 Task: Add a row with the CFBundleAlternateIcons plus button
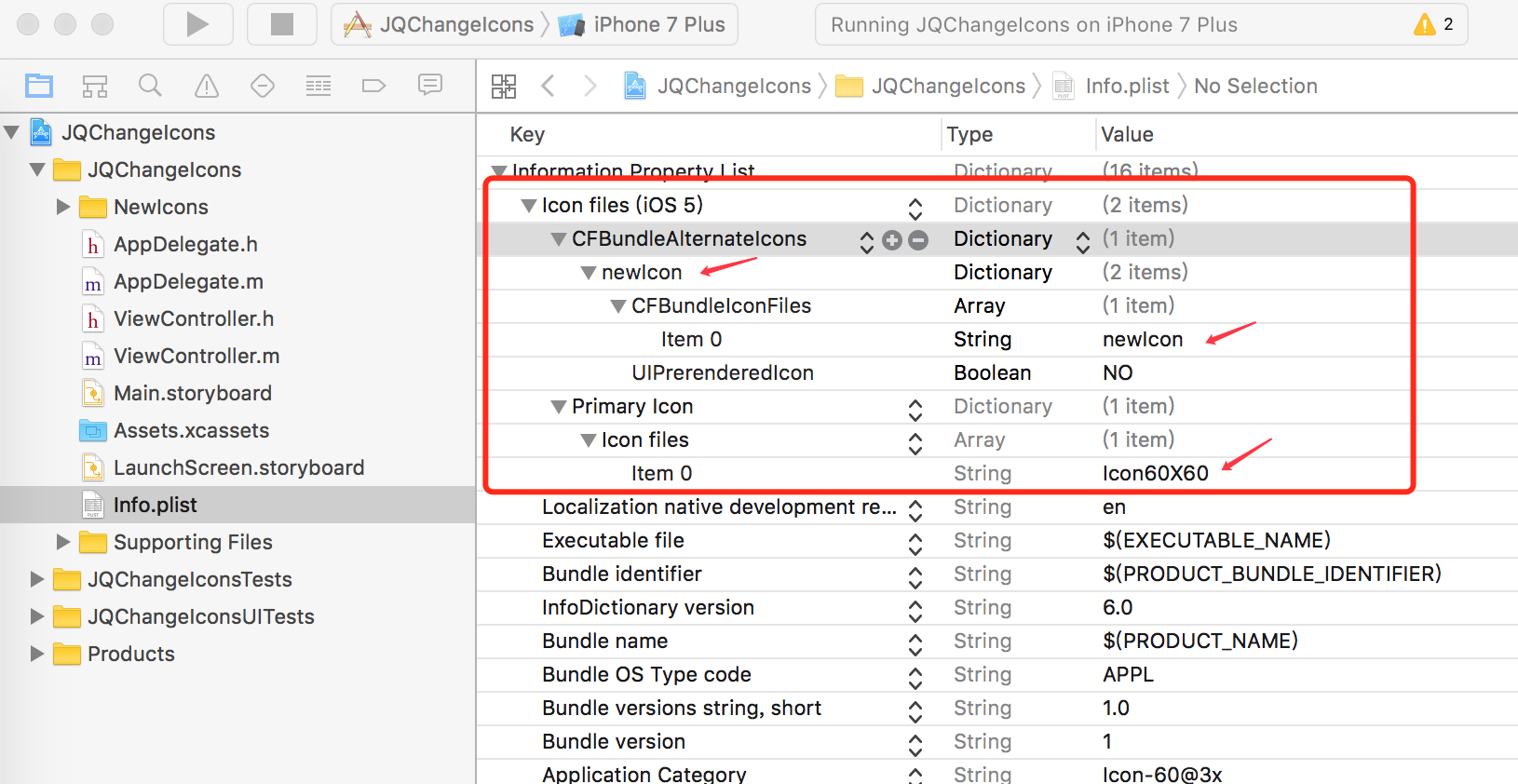point(892,240)
